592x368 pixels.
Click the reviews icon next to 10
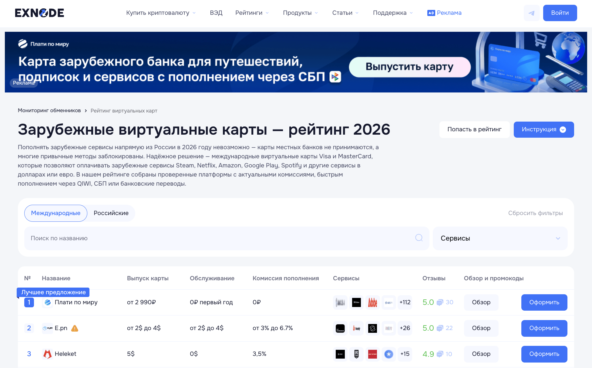[440, 354]
